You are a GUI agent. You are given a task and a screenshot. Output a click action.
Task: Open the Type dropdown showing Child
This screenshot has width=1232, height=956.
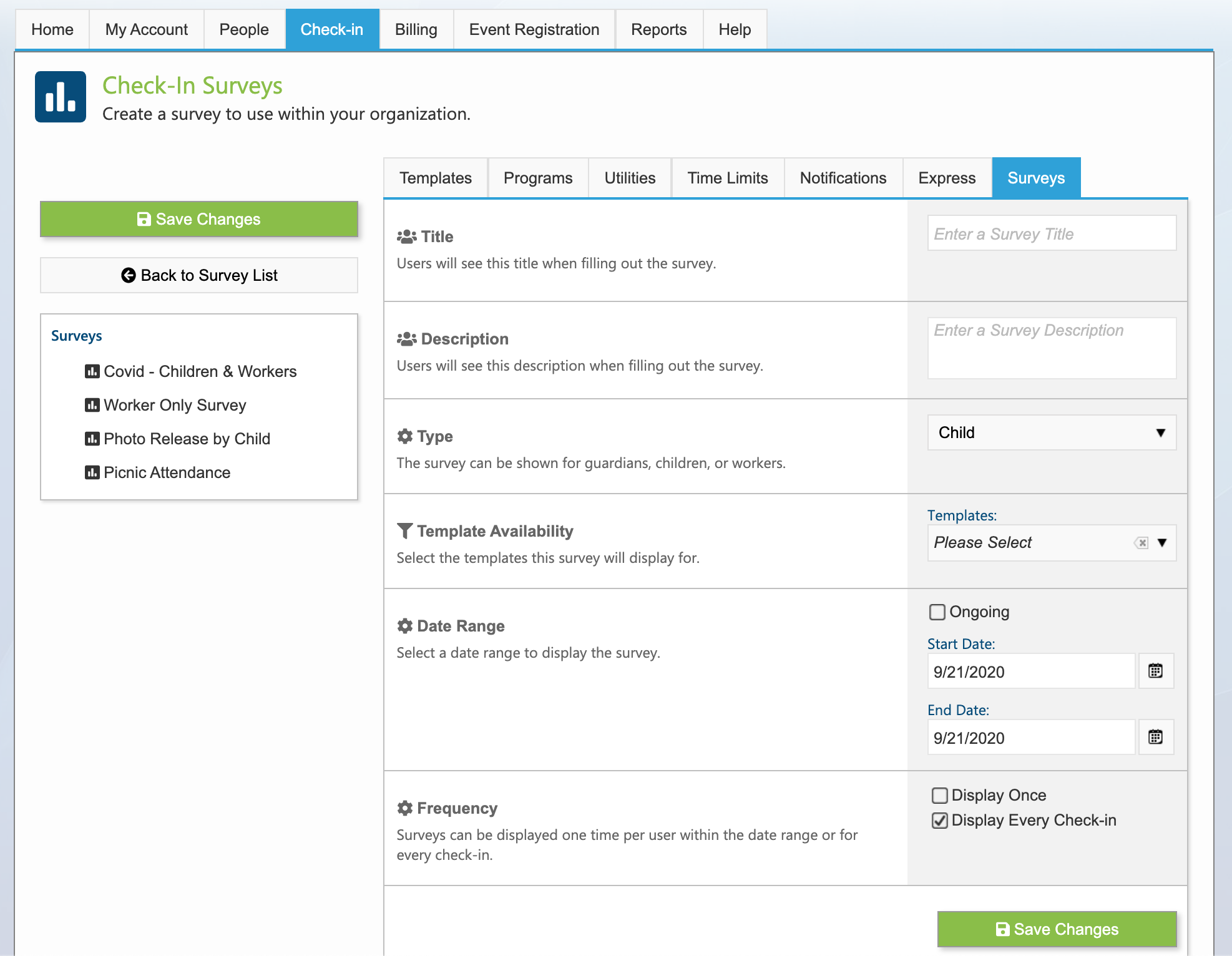(1052, 432)
